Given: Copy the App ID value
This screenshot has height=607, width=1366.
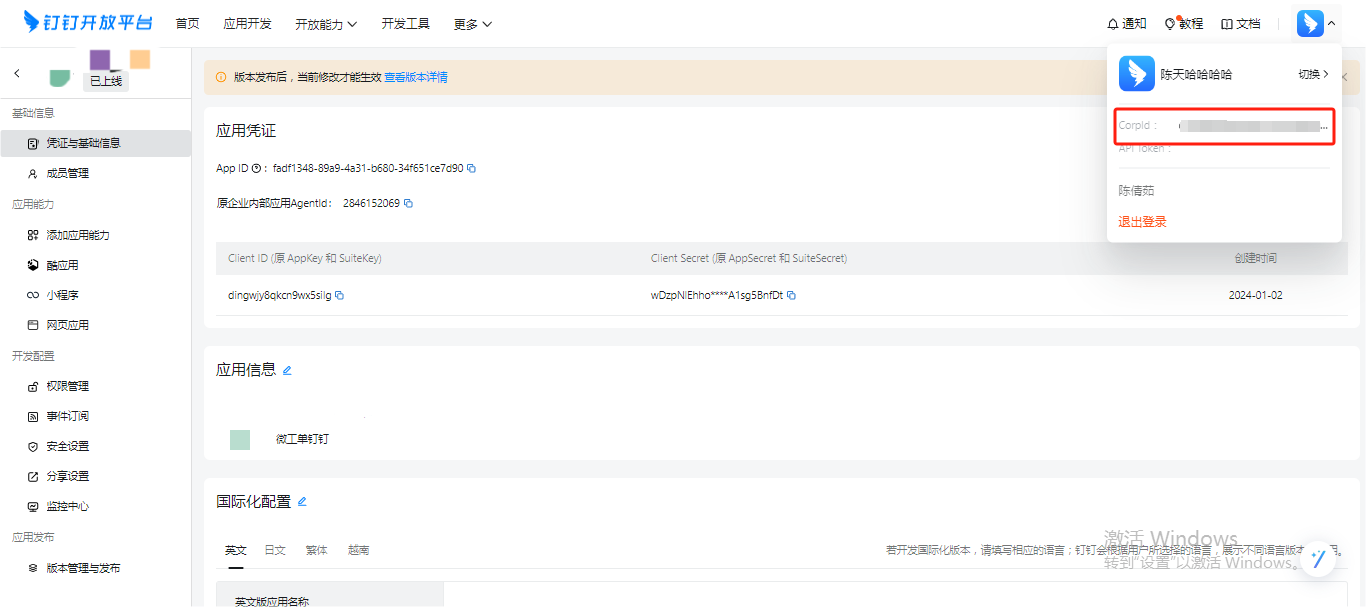Looking at the screenshot, I should pos(472,168).
